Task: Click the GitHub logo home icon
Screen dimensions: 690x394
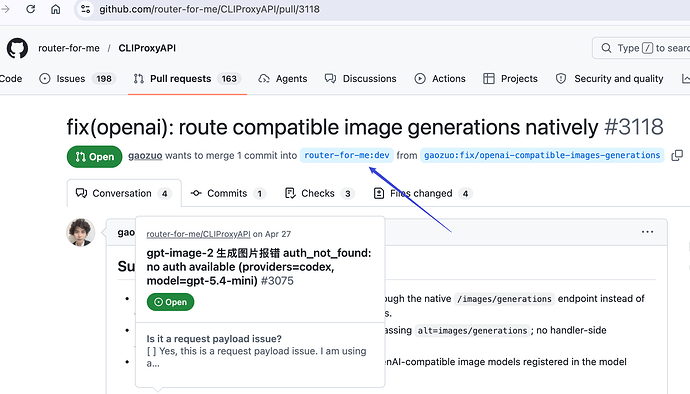Action: coord(17,48)
